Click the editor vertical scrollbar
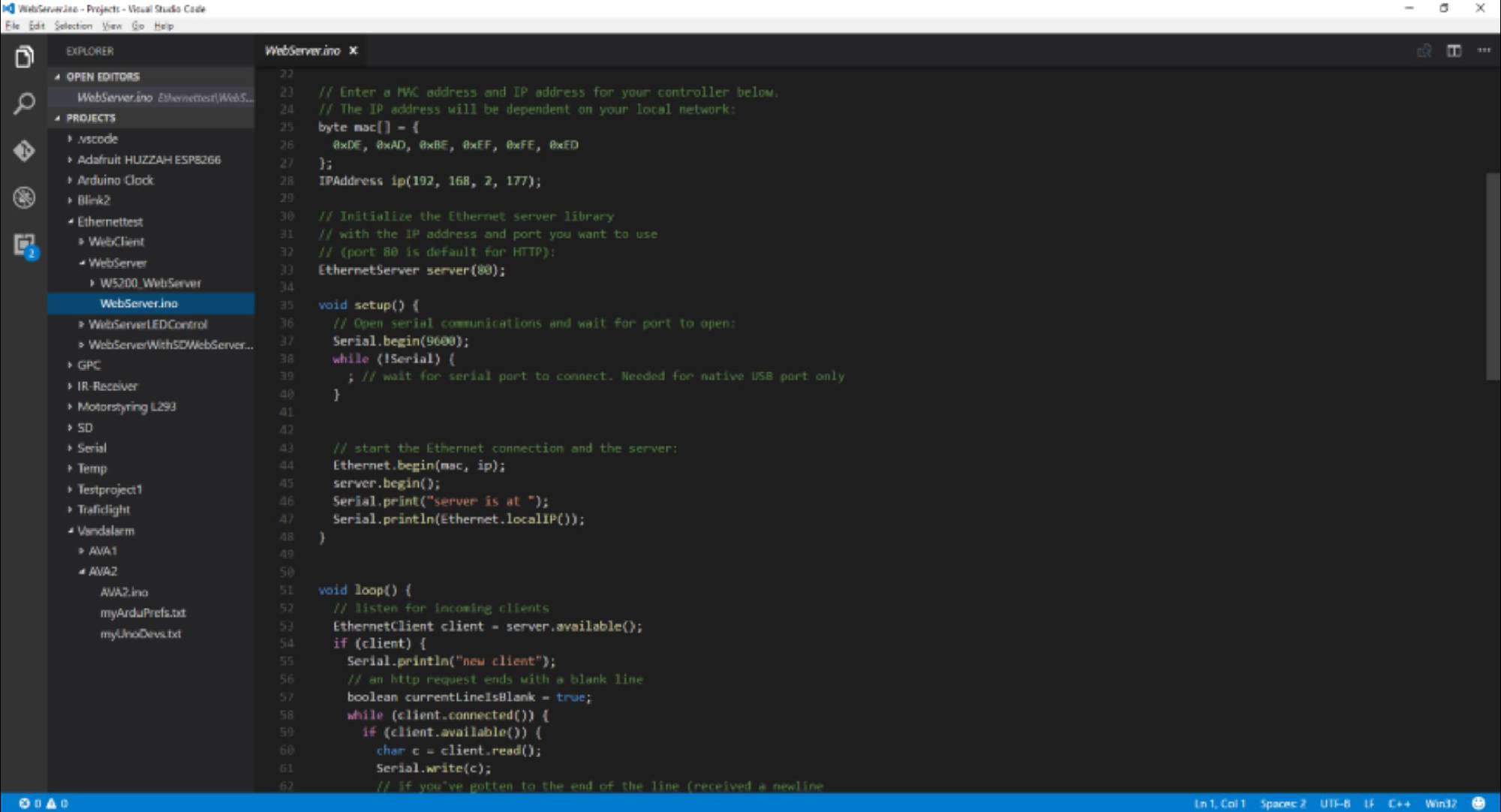1501x812 pixels. click(x=1492, y=276)
